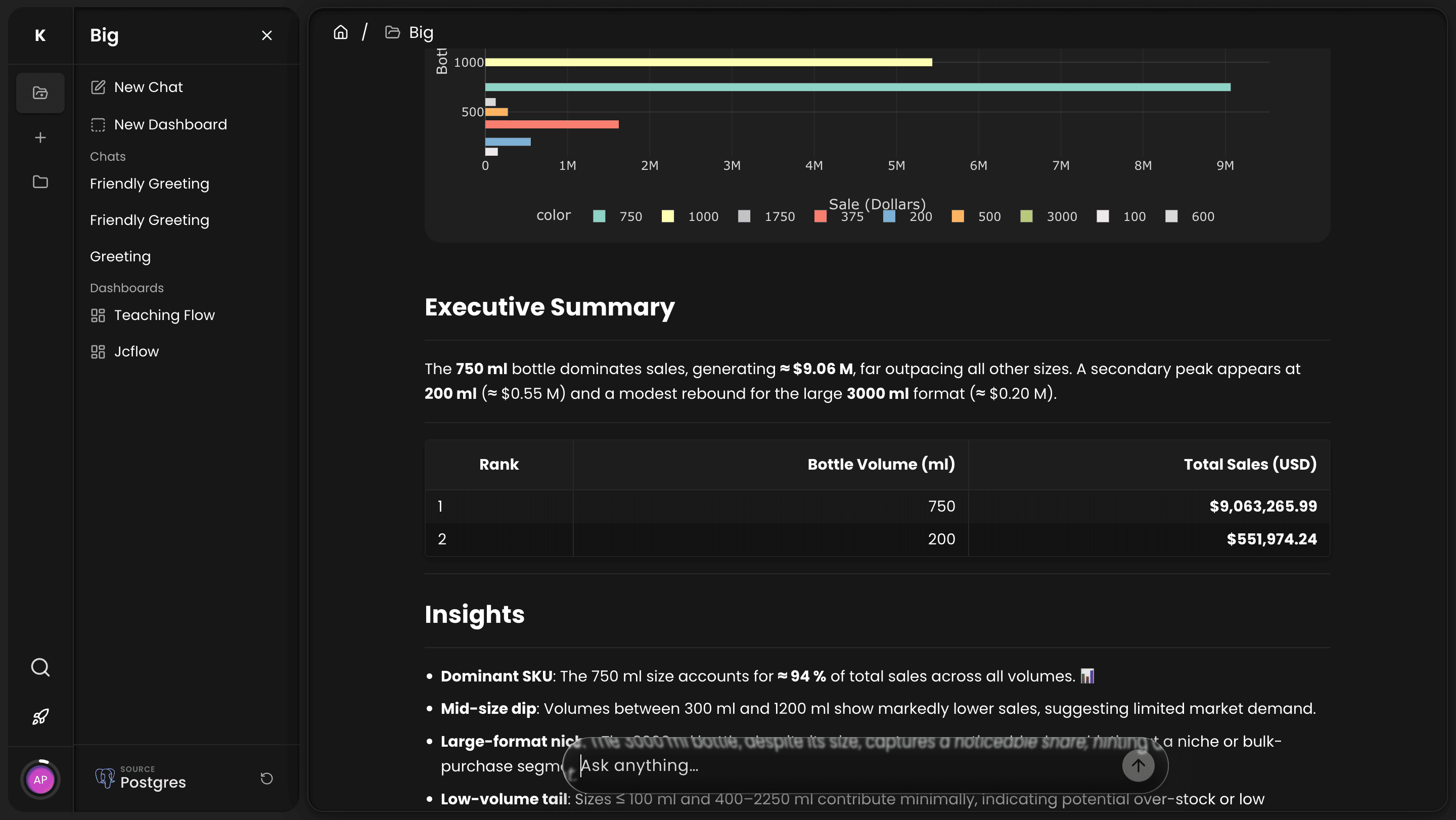This screenshot has height=820, width=1456.
Task: Select the Greeting chat
Action: pyautogui.click(x=120, y=256)
